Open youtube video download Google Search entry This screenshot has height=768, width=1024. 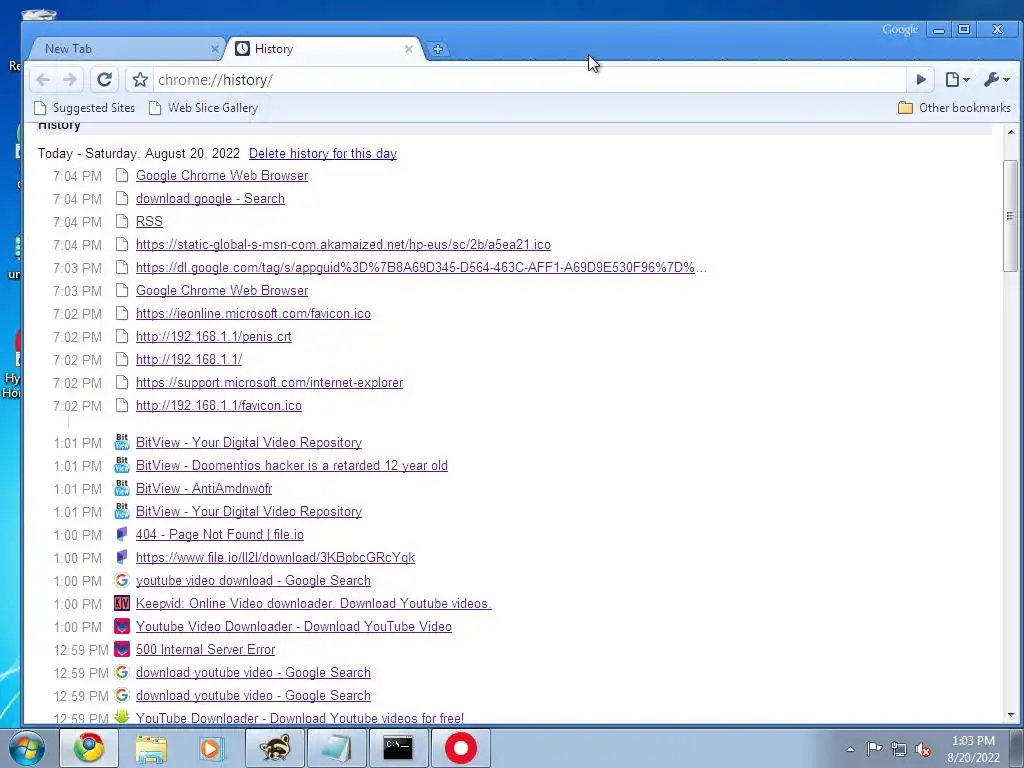[253, 581]
